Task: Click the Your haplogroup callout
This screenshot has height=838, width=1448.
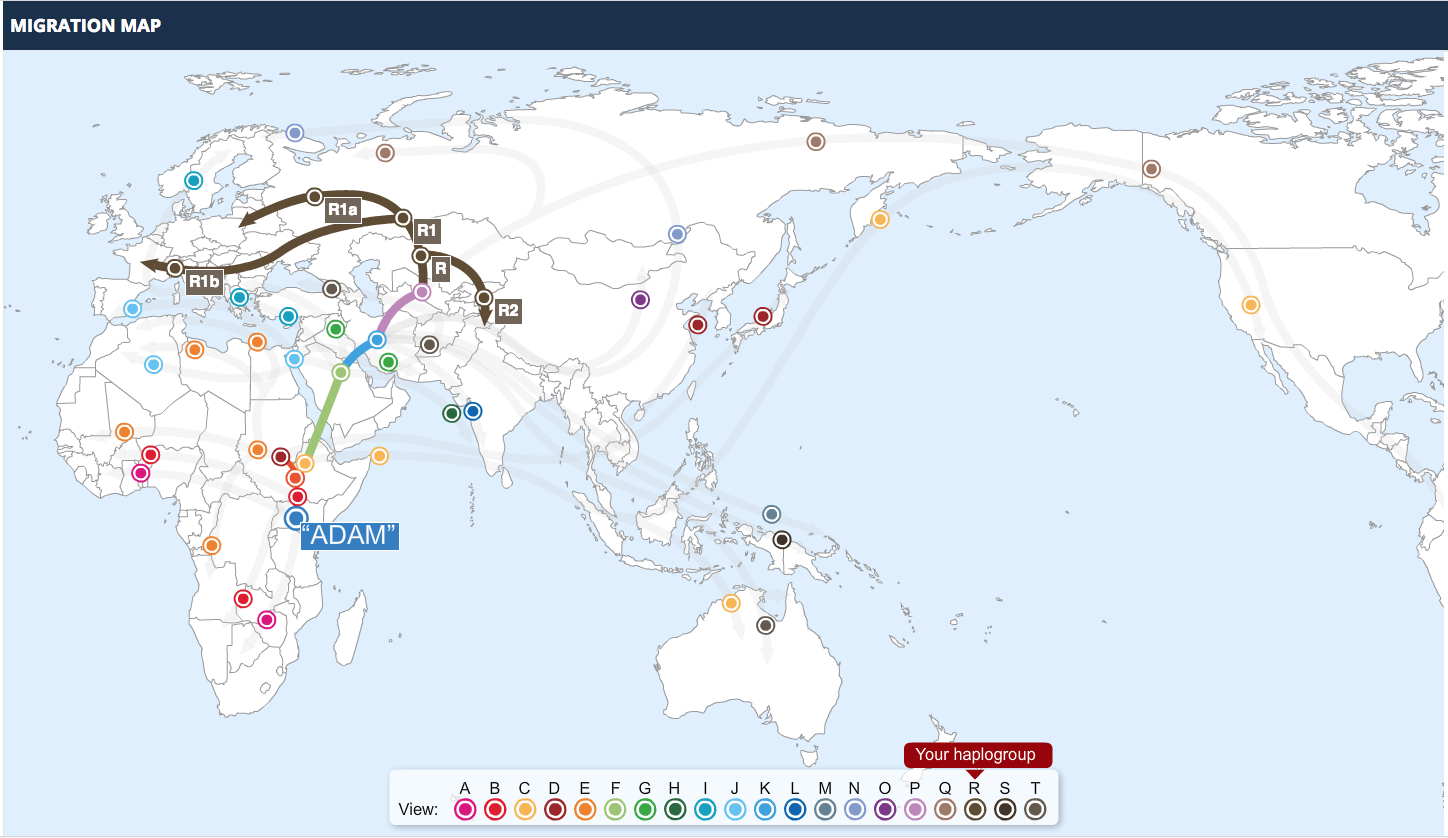Action: tap(977, 755)
